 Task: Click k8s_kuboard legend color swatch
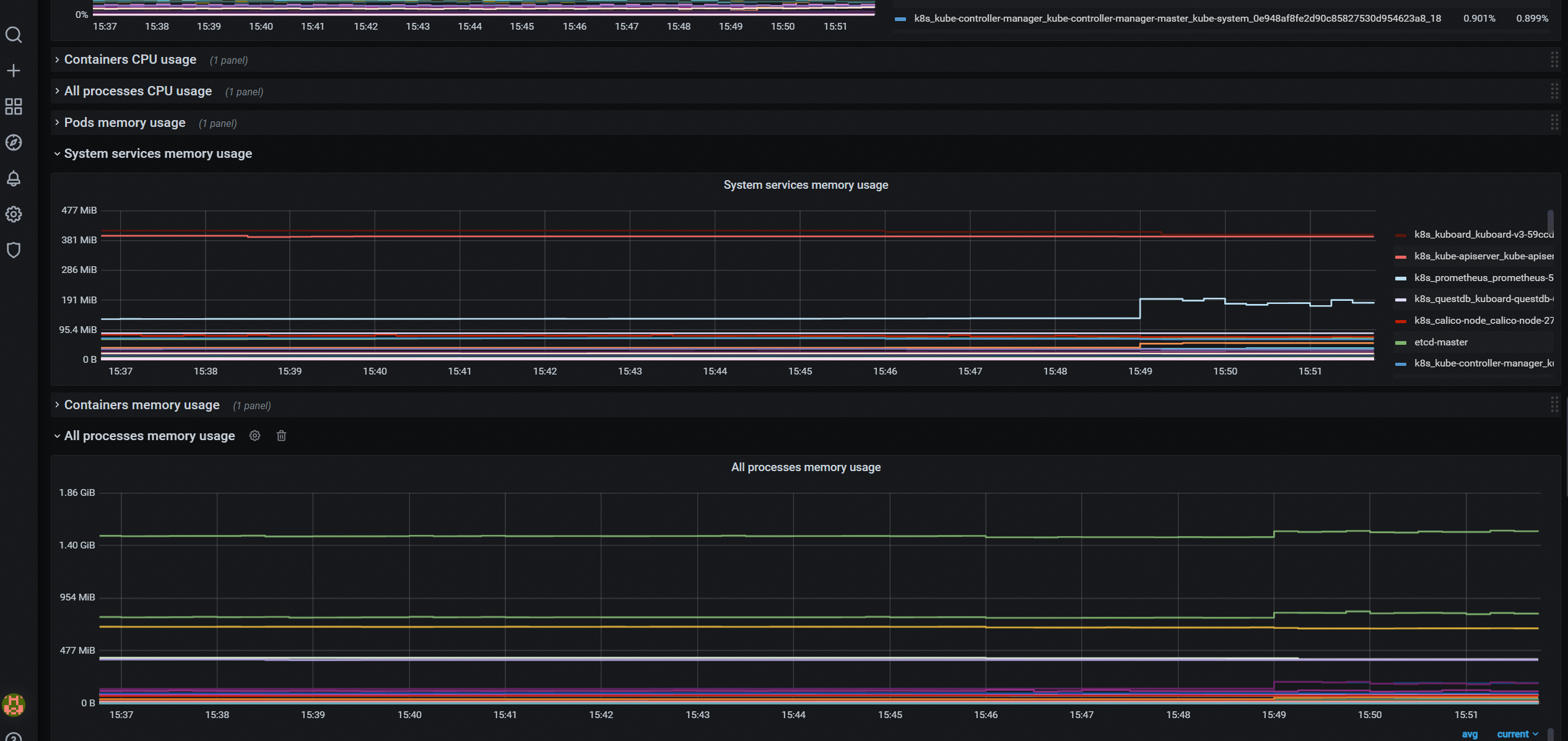pos(1401,235)
